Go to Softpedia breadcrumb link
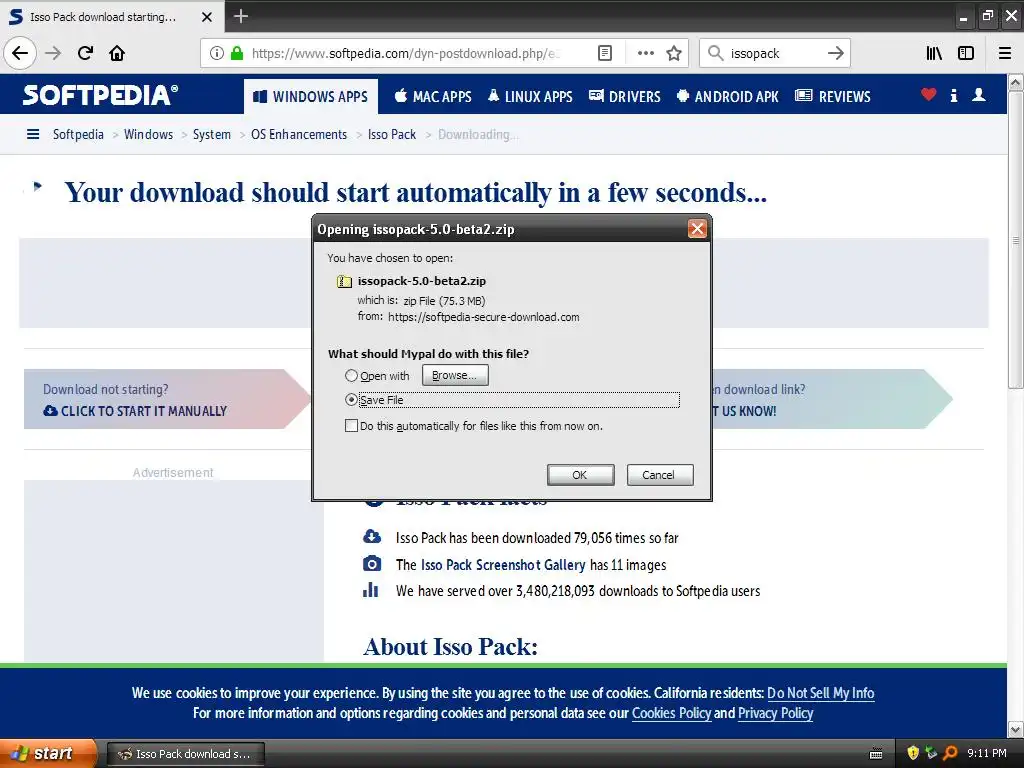The height and width of the screenshot is (768, 1024). [78, 134]
